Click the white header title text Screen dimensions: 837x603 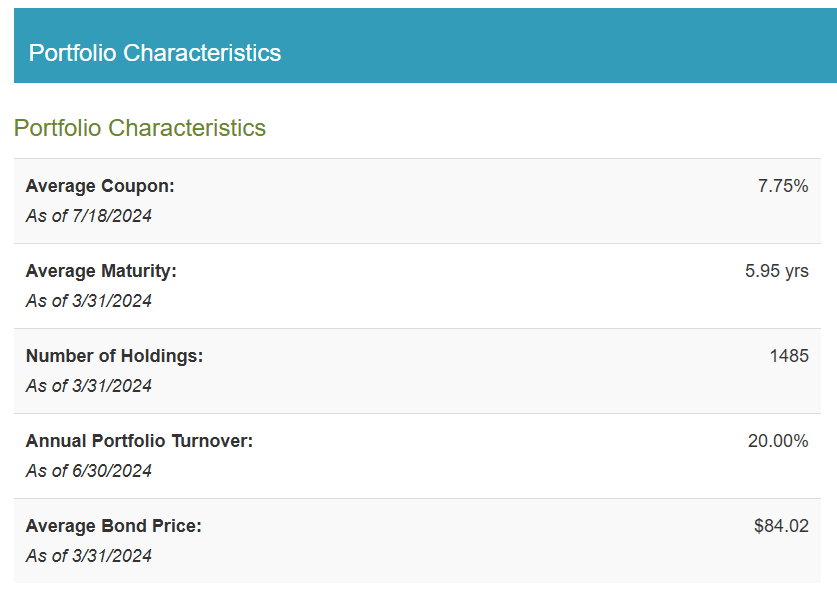[155, 53]
